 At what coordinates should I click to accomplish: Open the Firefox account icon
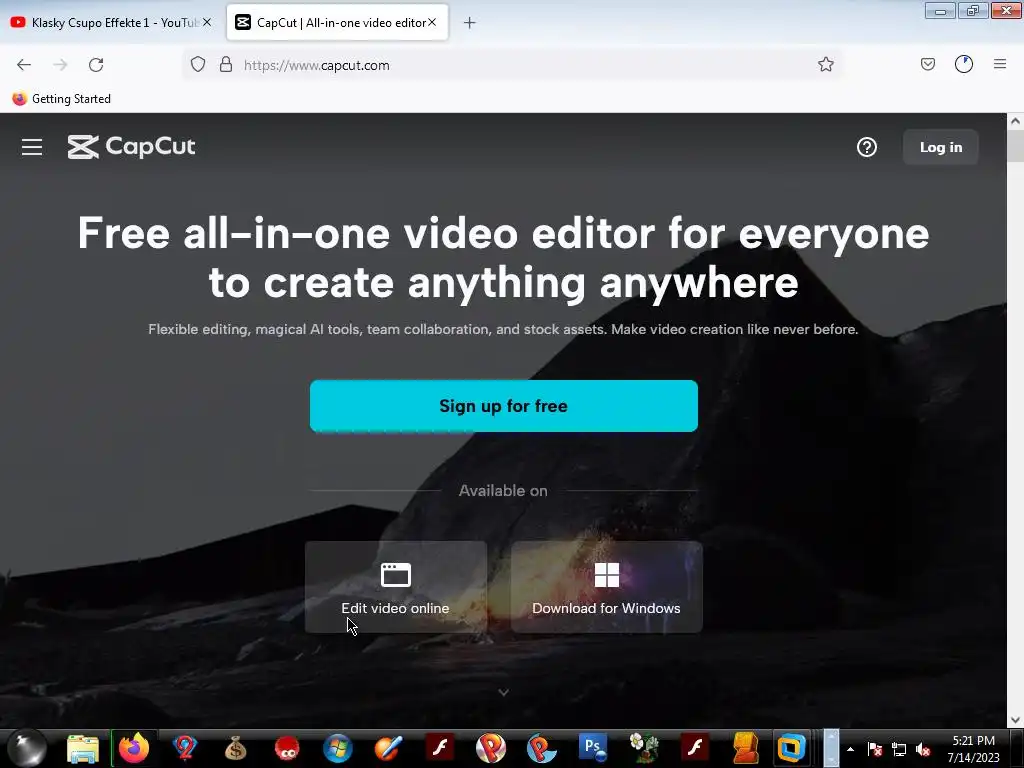(x=964, y=64)
